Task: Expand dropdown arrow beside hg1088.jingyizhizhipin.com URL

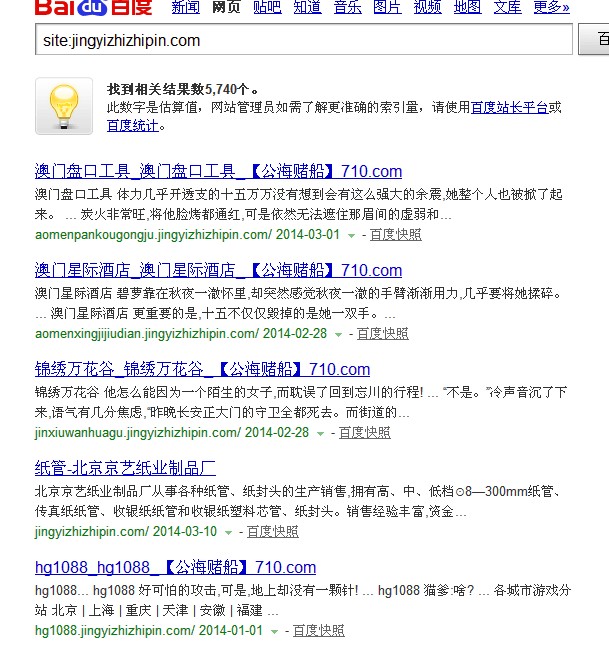Action: coord(274,631)
